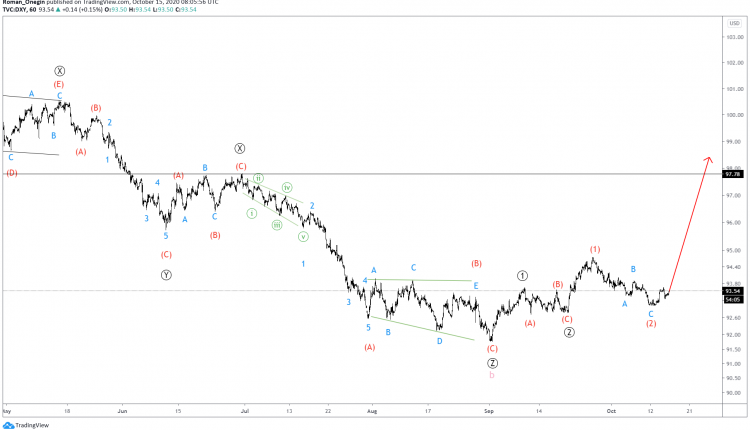Click the circled X label above red (E)
The image size is (750, 430).
click(x=59, y=71)
